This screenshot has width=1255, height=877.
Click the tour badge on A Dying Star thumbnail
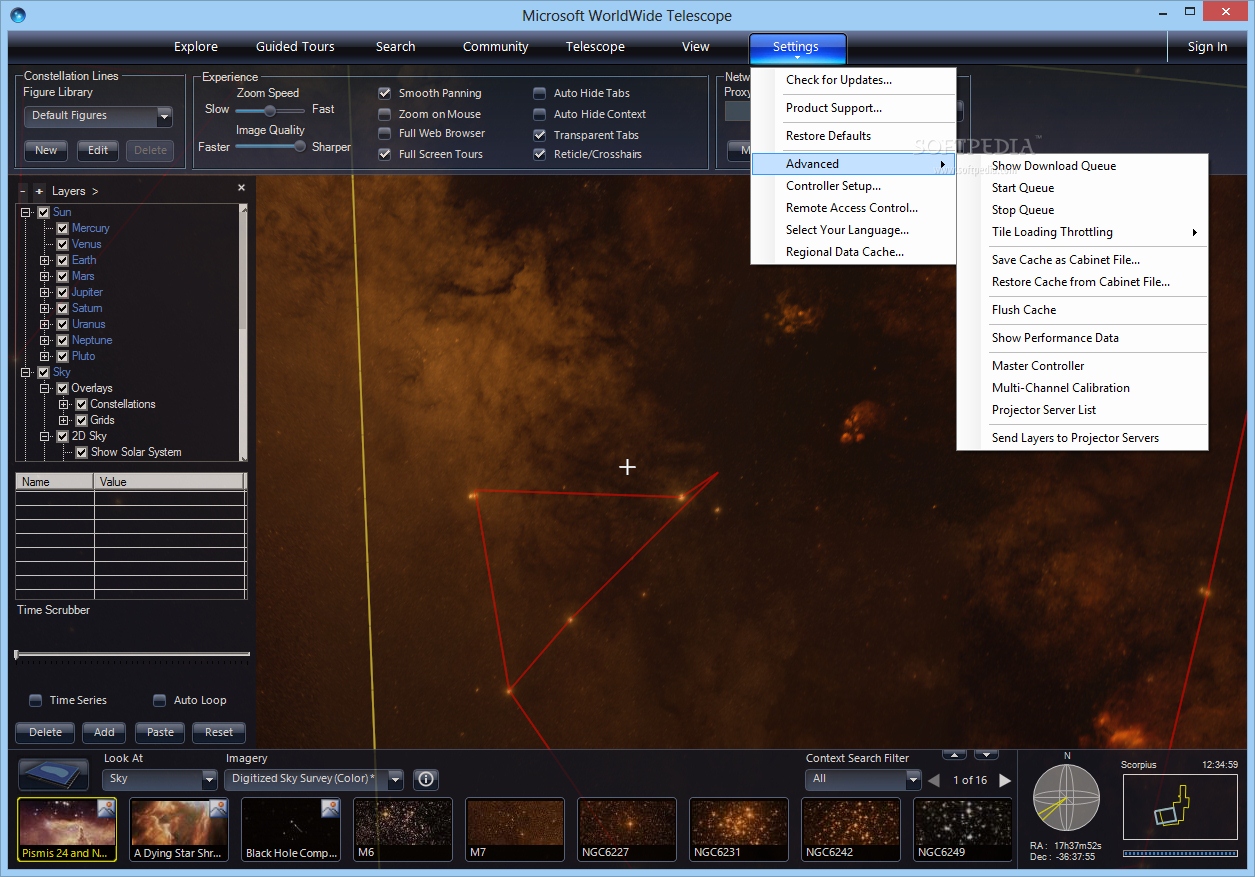(218, 809)
